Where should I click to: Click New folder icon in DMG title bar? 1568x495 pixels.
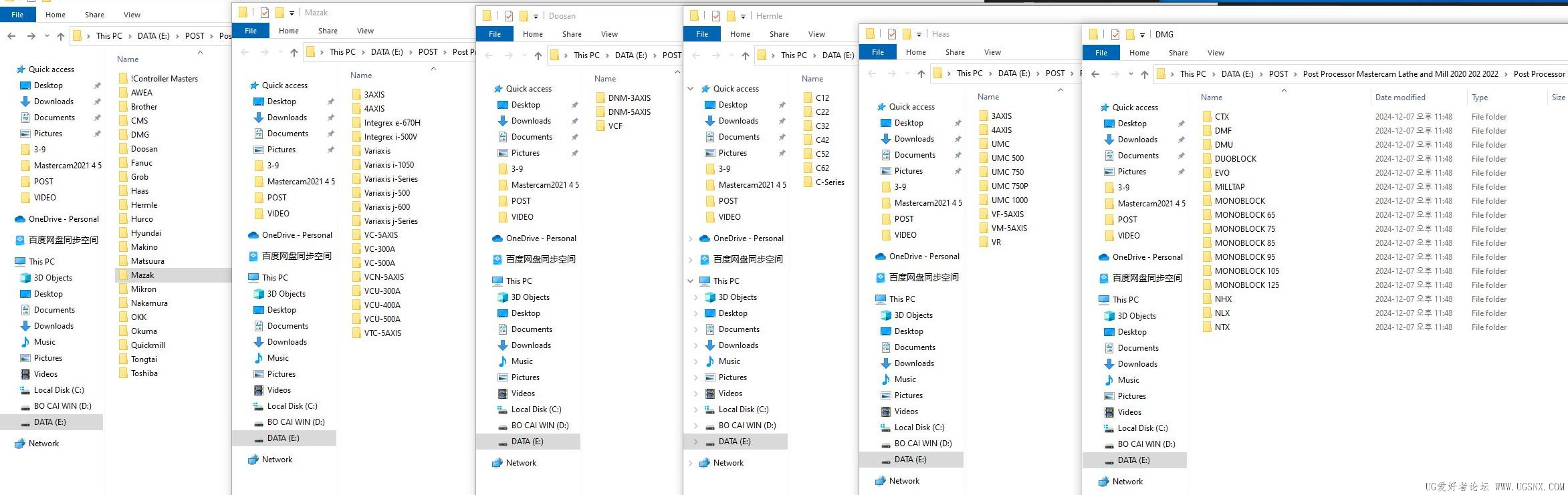point(1130,35)
